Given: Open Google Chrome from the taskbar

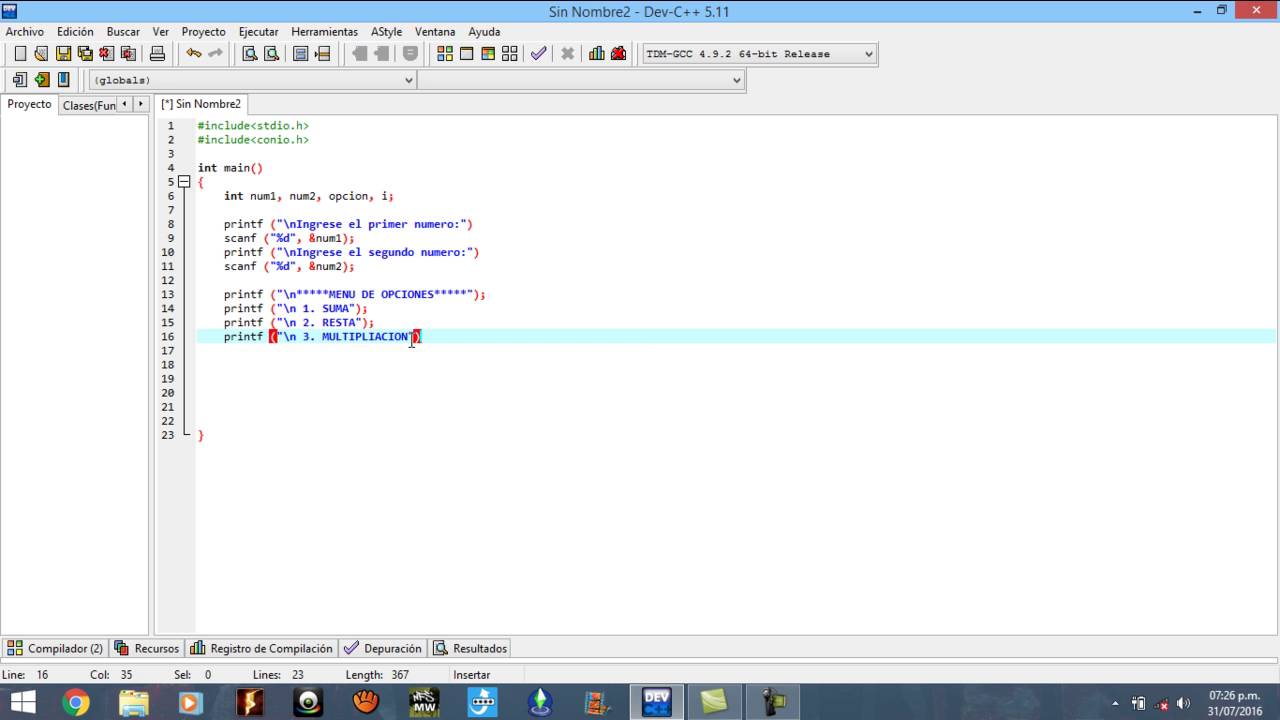Looking at the screenshot, I should (75, 703).
